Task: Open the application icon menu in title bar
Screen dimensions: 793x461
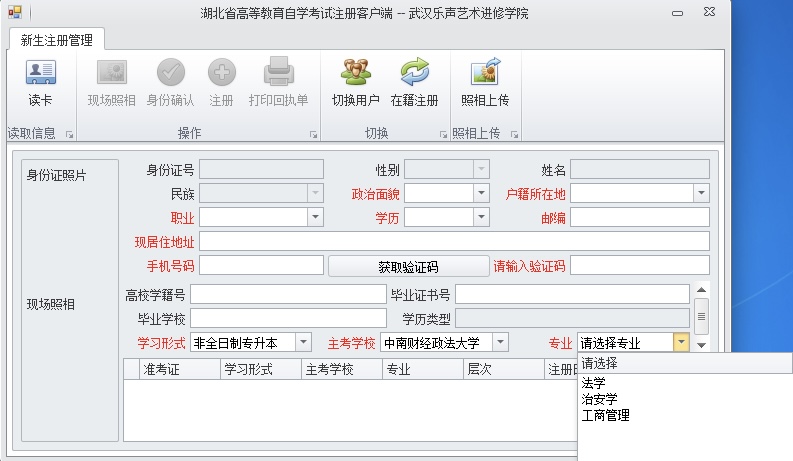Action: point(15,12)
